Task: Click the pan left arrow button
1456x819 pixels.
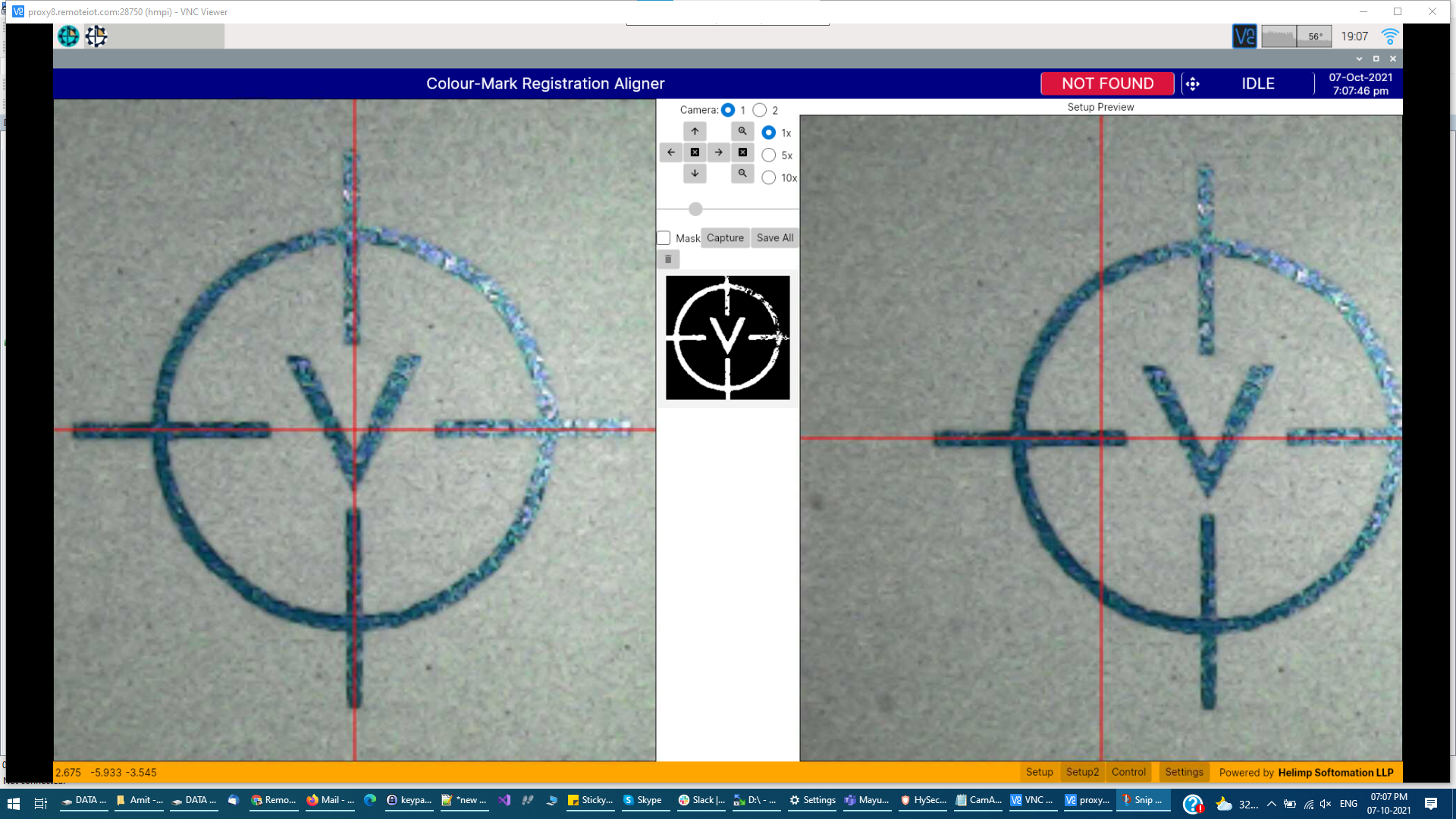Action: pos(671,152)
